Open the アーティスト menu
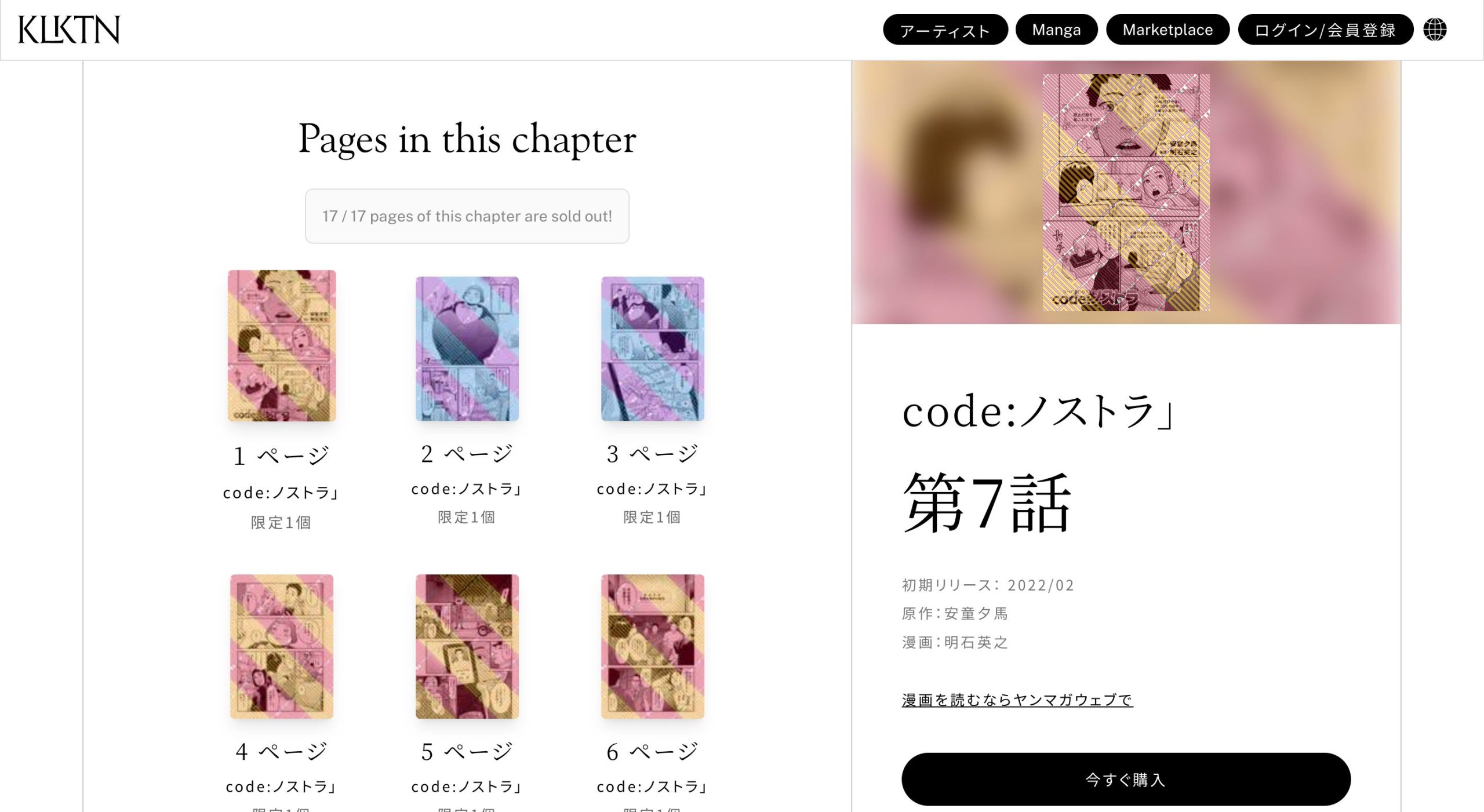Screen dimensions: 1484x812 pos(945,30)
